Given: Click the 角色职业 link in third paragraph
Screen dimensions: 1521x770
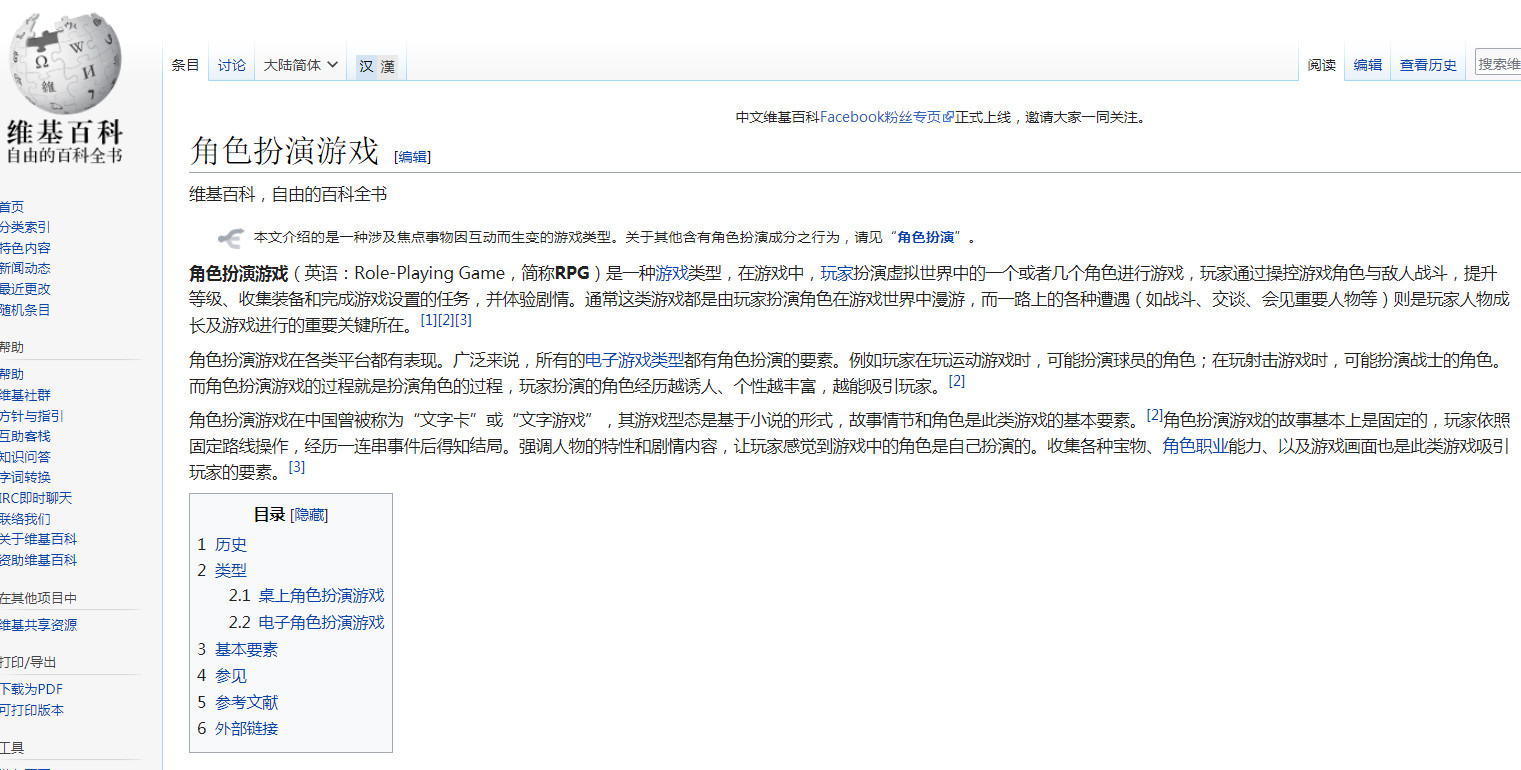Looking at the screenshot, I should point(1195,446).
